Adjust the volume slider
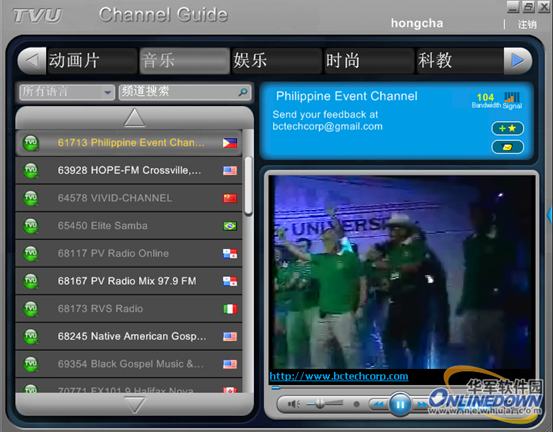This screenshot has width=553, height=432. pyautogui.click(x=324, y=404)
